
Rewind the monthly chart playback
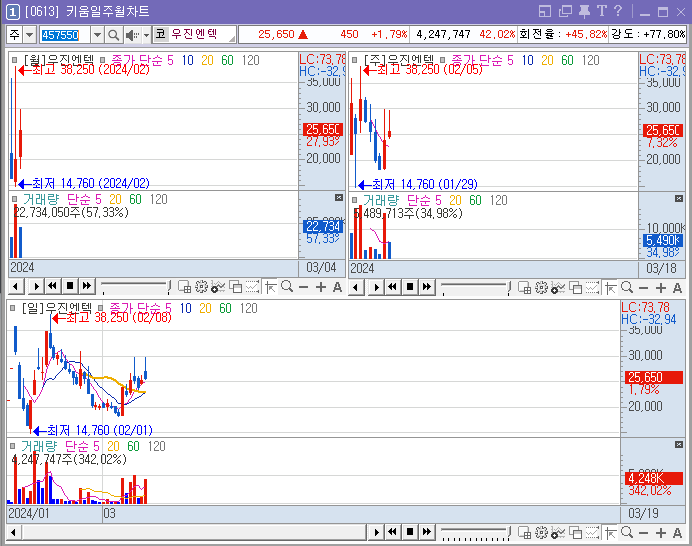point(53,286)
